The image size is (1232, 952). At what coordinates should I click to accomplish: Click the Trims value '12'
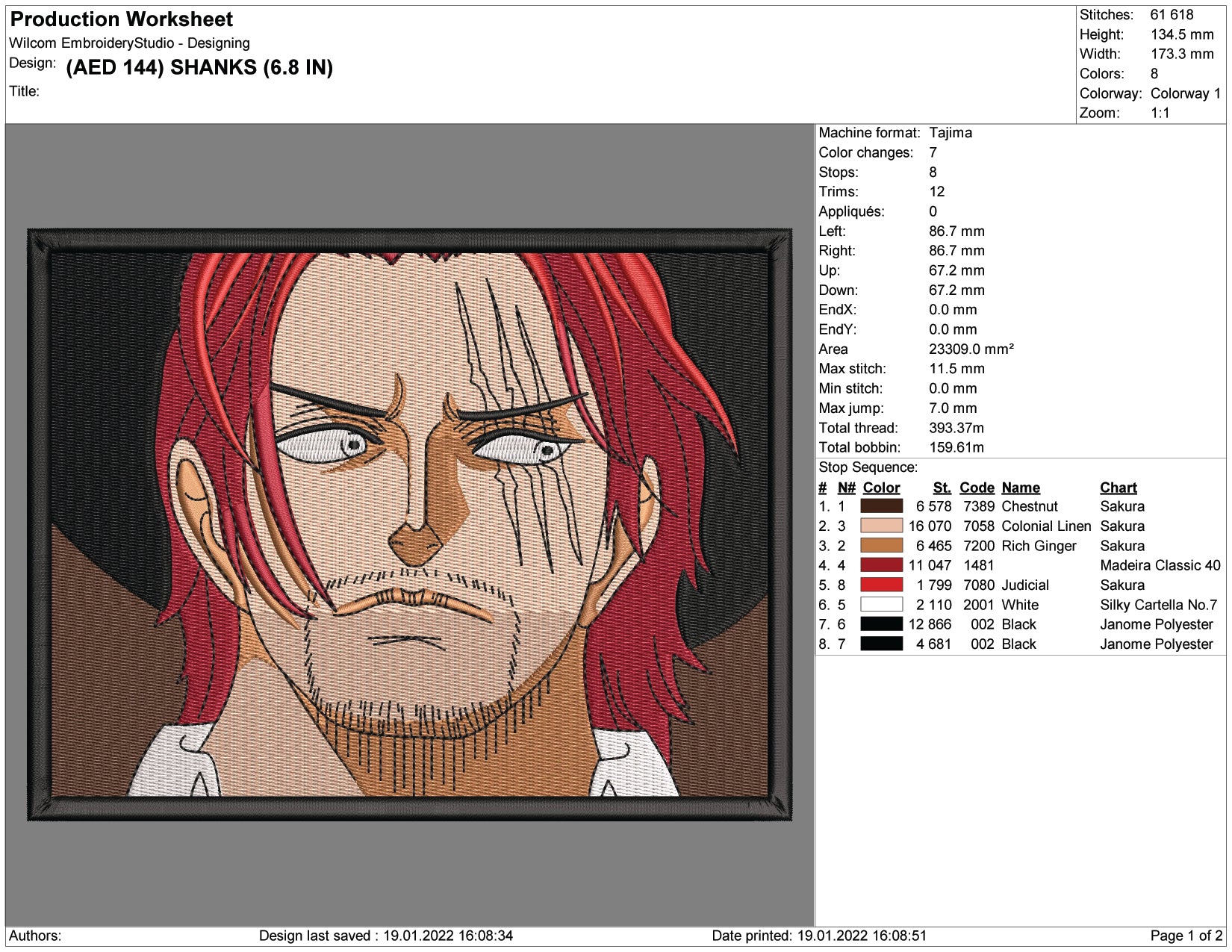937,192
